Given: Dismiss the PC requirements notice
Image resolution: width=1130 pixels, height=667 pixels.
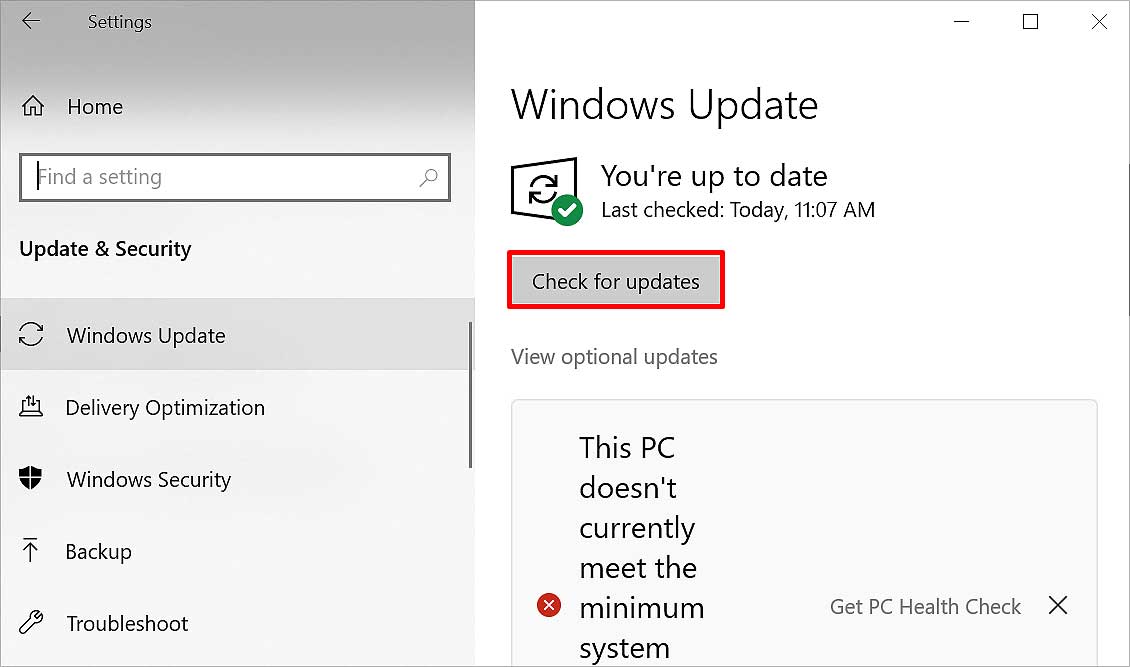Looking at the screenshot, I should click(1058, 605).
